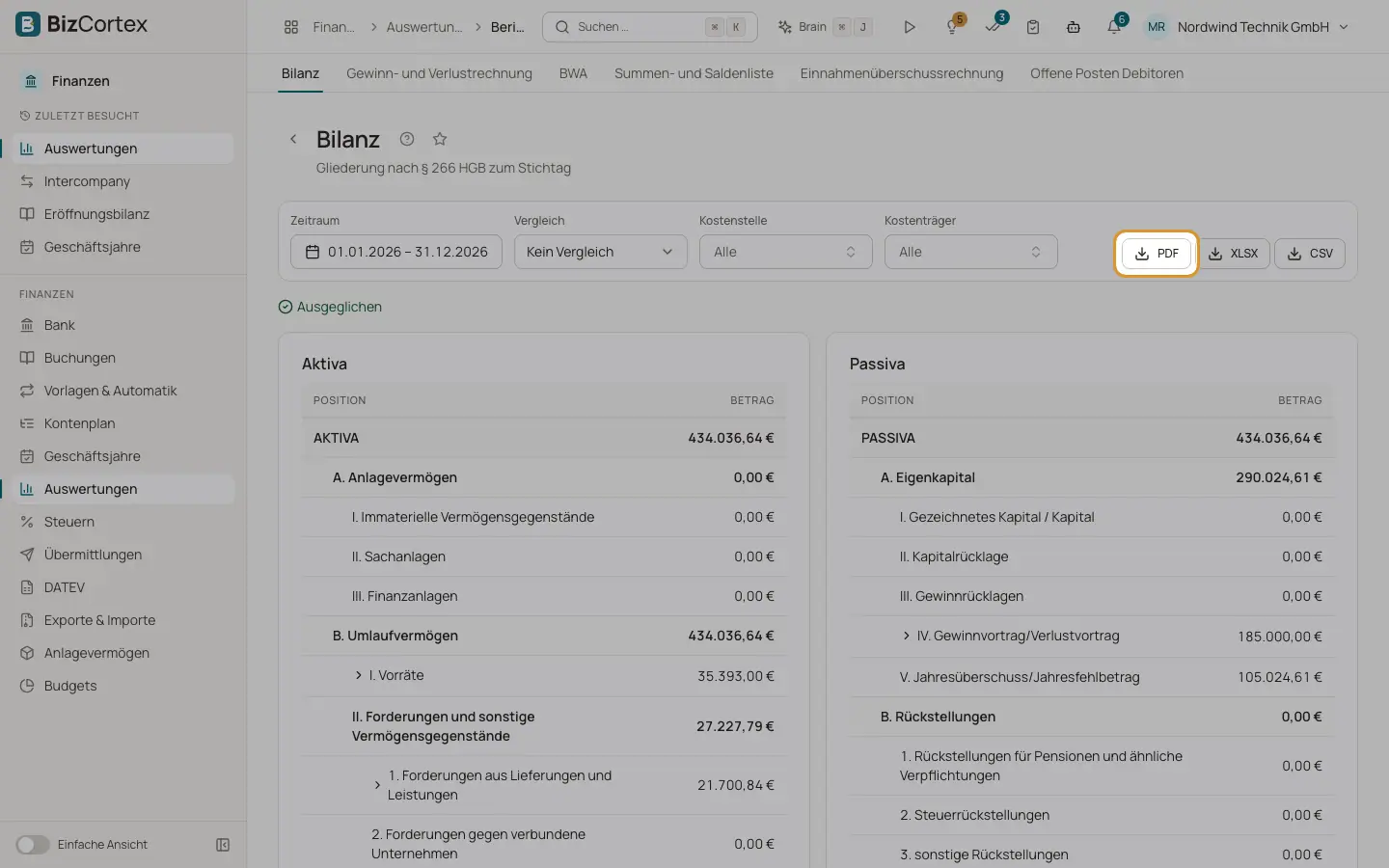Open the notifications bell icon
The image size is (1389, 868).
pyautogui.click(x=1114, y=27)
